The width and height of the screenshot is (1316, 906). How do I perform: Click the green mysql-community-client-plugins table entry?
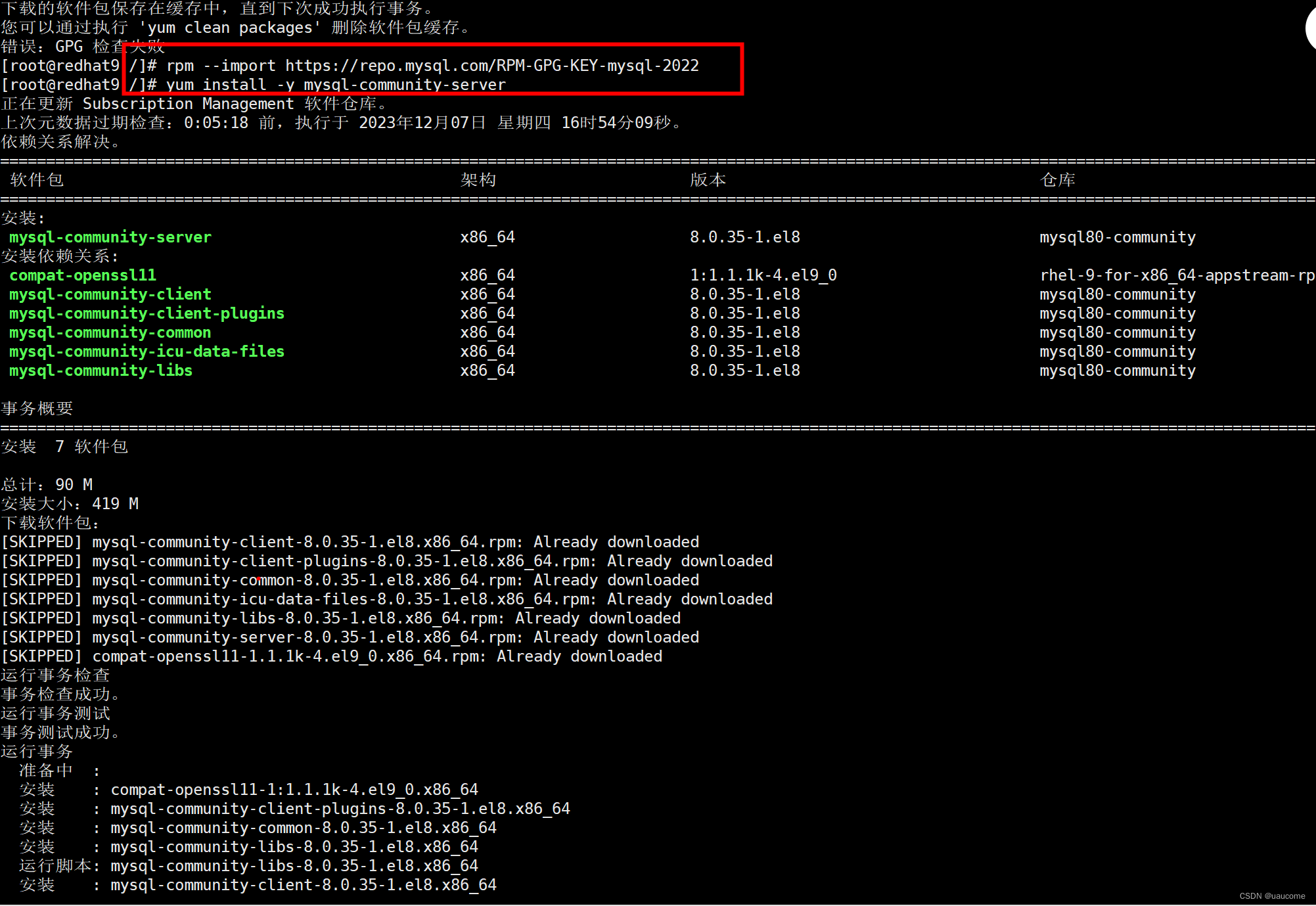[147, 313]
